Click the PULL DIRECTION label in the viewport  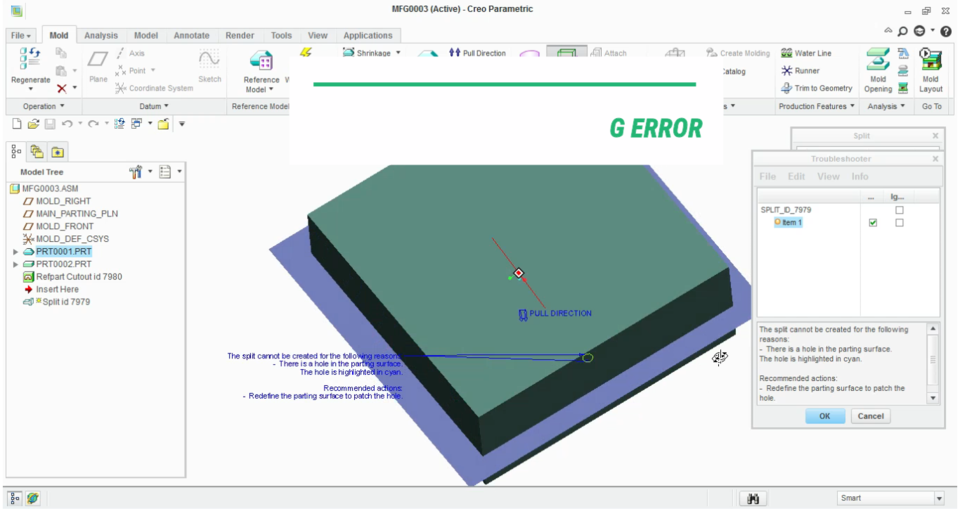pyautogui.click(x=560, y=313)
